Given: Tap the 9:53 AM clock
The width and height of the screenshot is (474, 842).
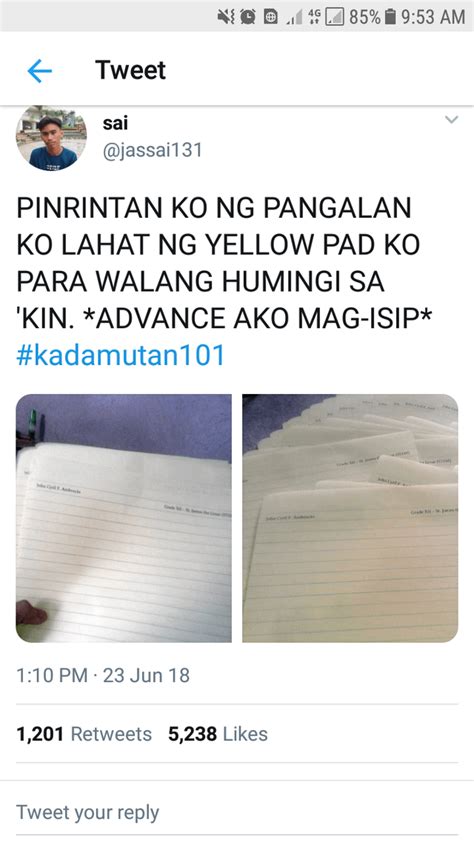Looking at the screenshot, I should click(x=433, y=17).
